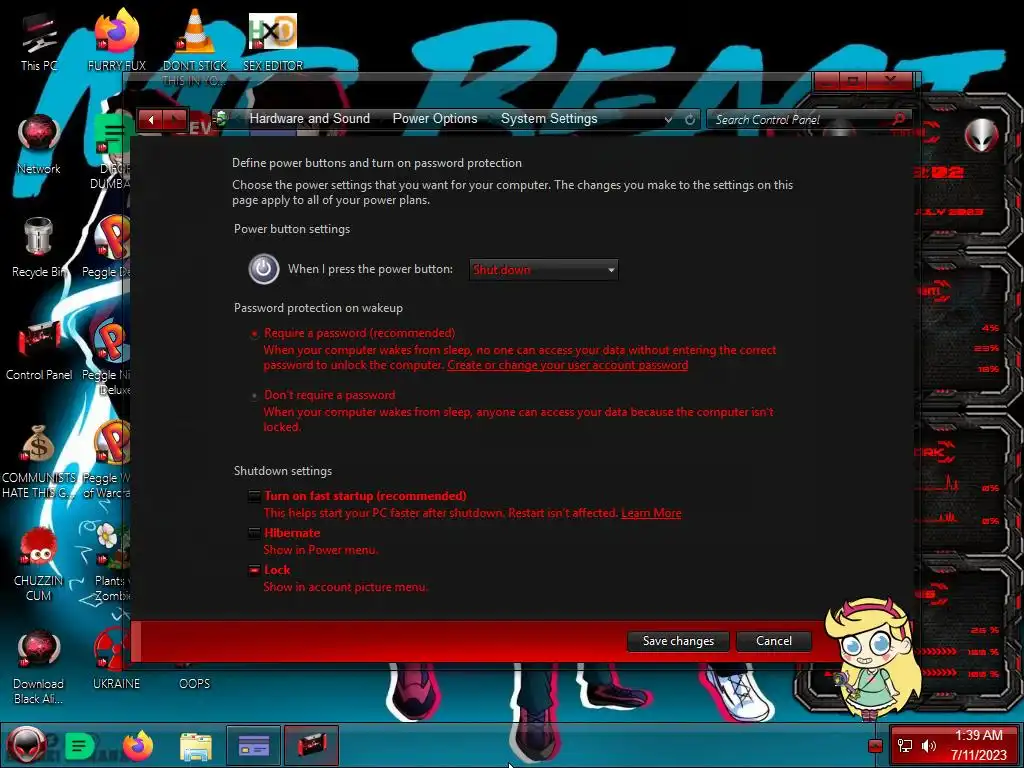Click Save changes button
The height and width of the screenshot is (768, 1024).
point(678,641)
